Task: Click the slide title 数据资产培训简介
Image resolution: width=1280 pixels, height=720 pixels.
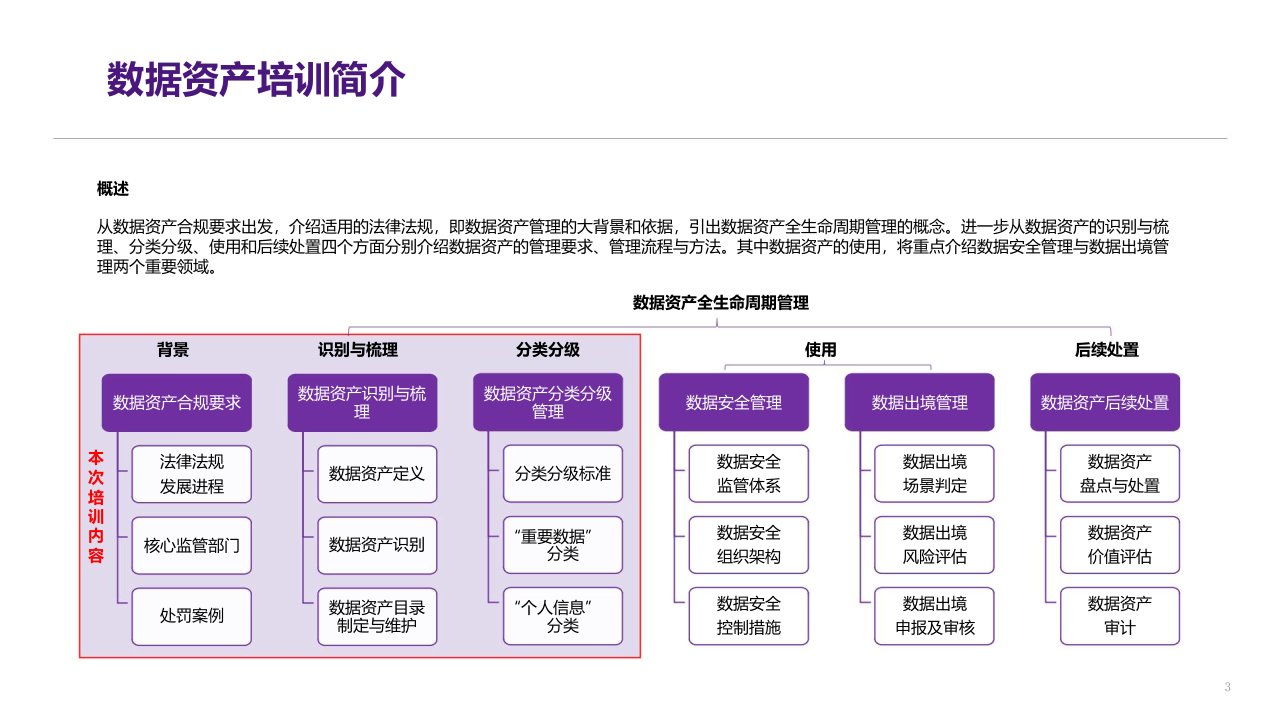Action: pos(256,80)
